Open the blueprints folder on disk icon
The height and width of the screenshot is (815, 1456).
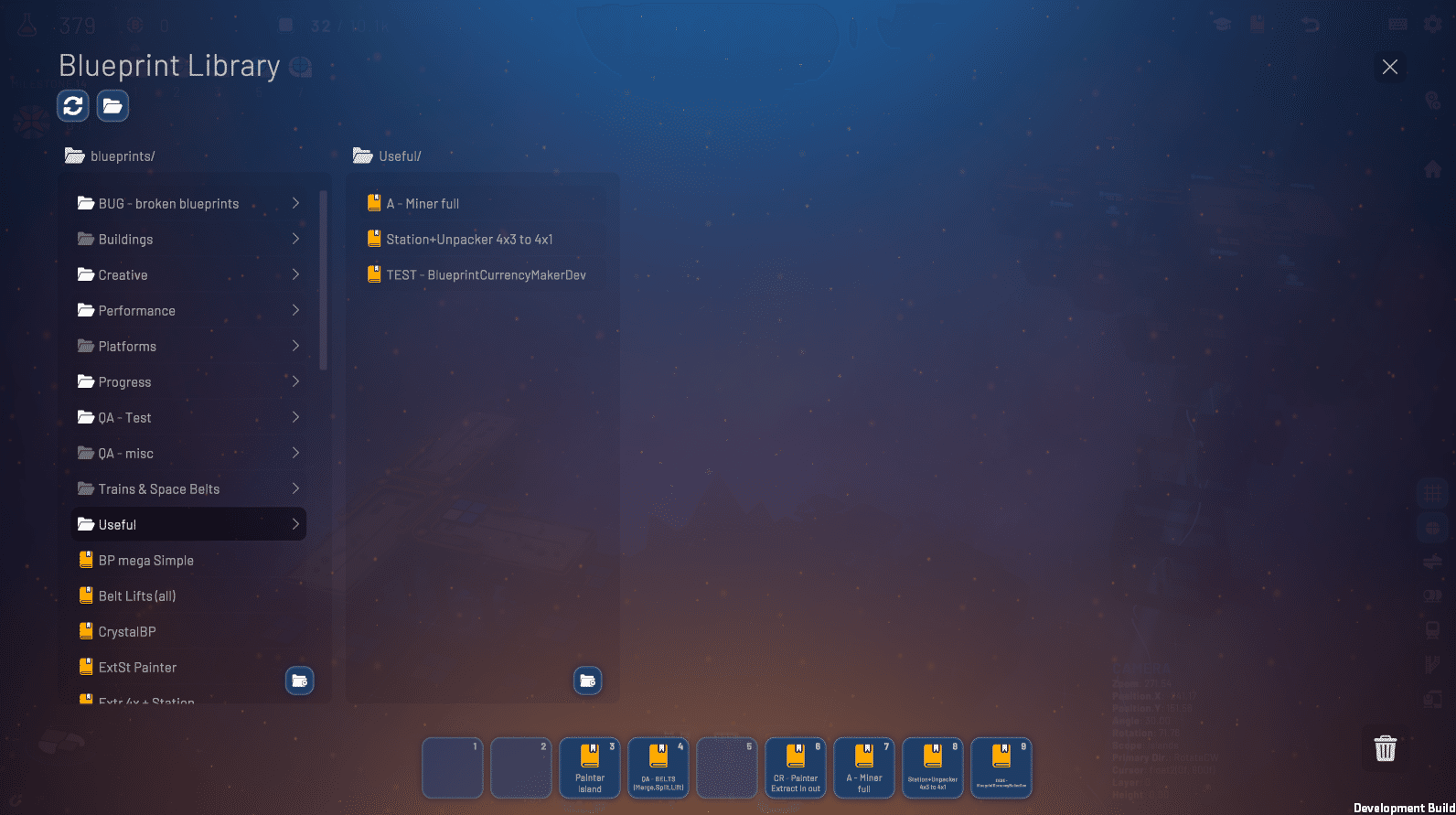(112, 106)
